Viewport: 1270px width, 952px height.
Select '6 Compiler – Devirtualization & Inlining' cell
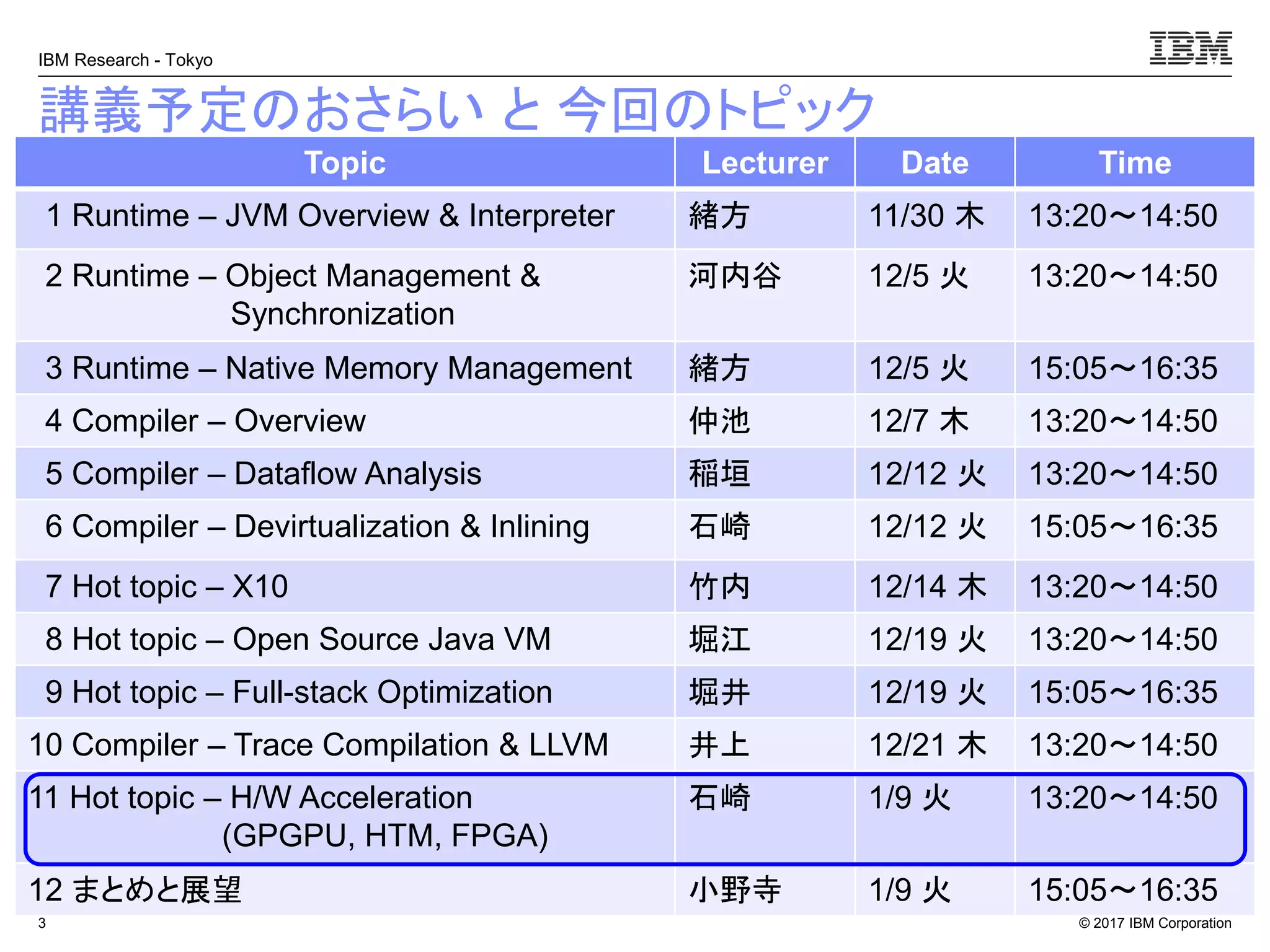pos(345,530)
